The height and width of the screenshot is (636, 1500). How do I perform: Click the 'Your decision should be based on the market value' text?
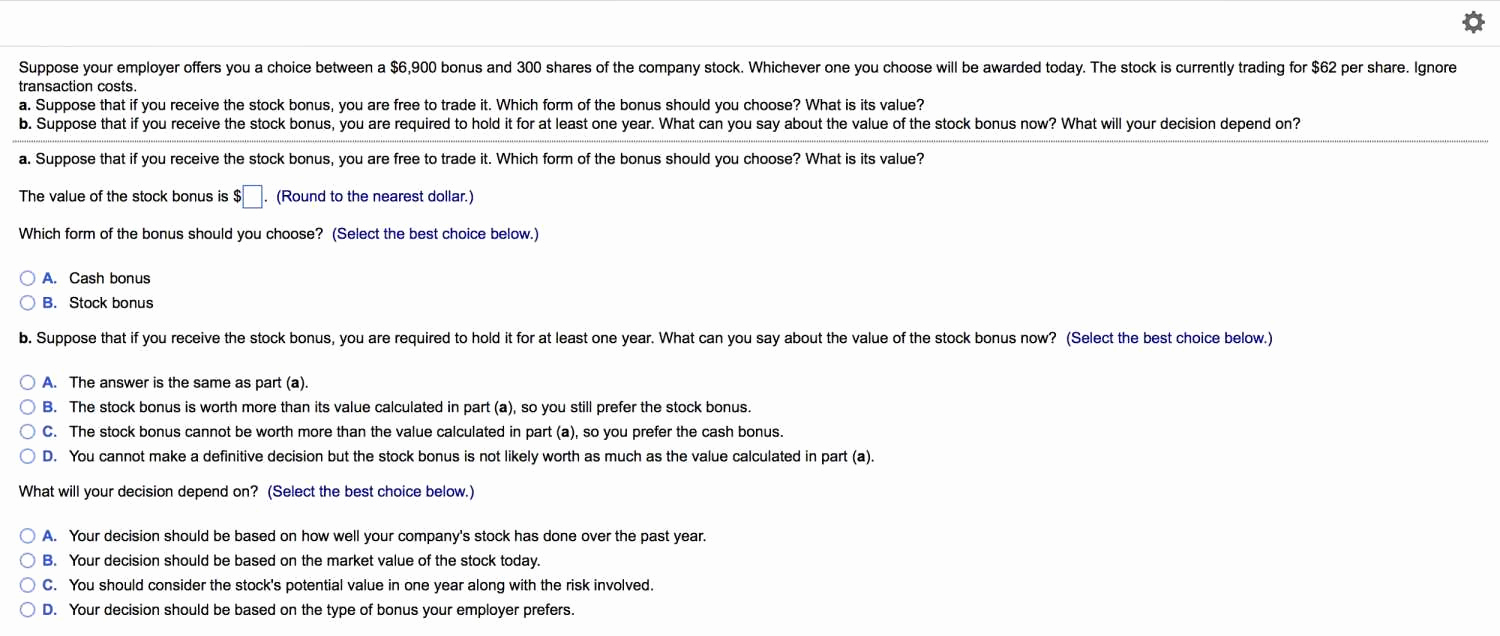point(304,561)
